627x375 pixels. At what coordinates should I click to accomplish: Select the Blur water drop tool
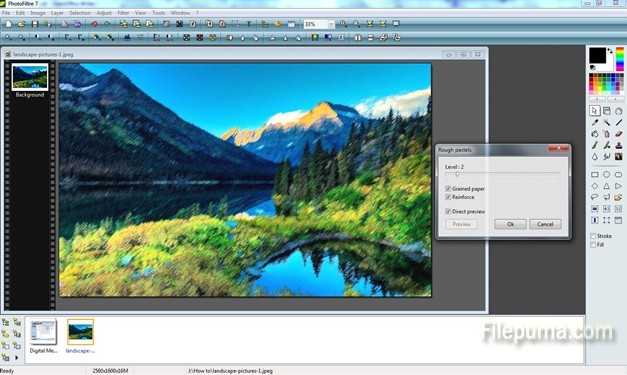595,156
